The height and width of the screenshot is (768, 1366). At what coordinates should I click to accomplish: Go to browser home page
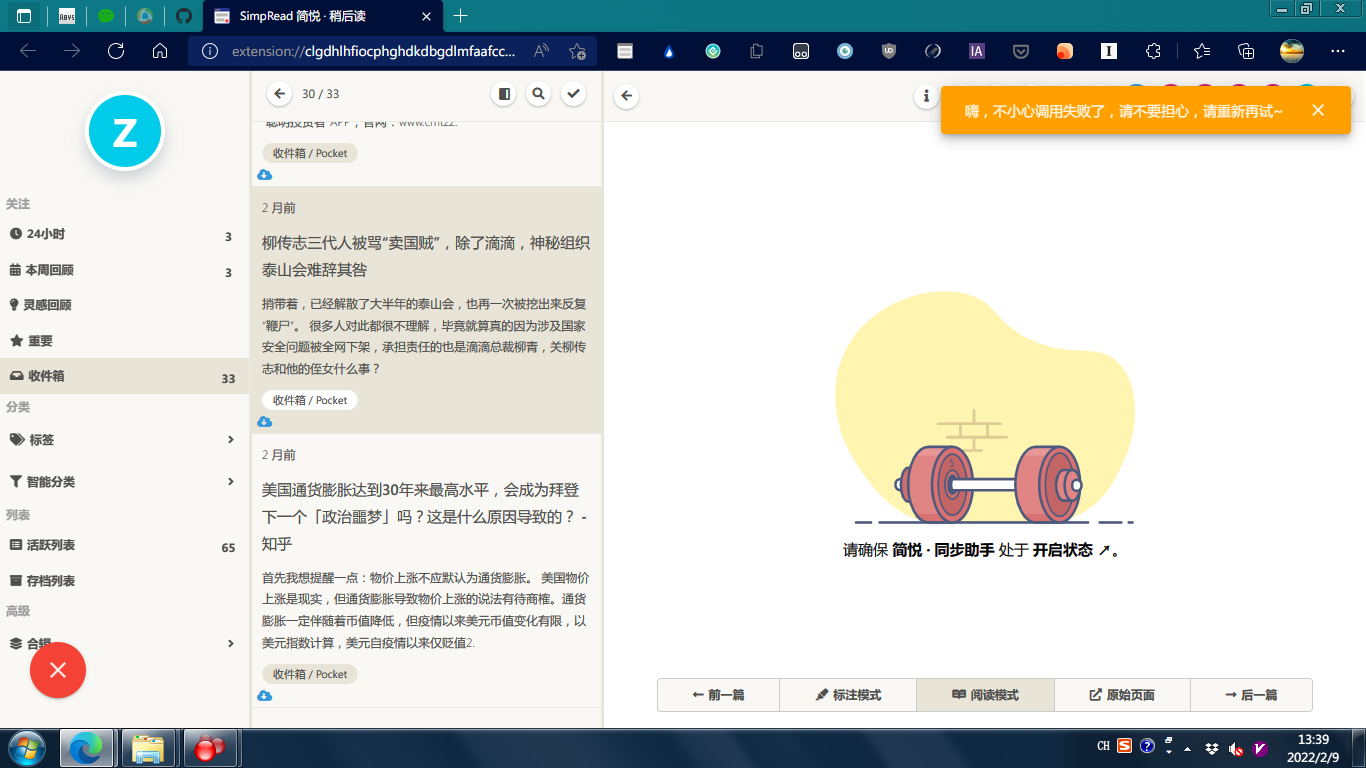coord(159,51)
